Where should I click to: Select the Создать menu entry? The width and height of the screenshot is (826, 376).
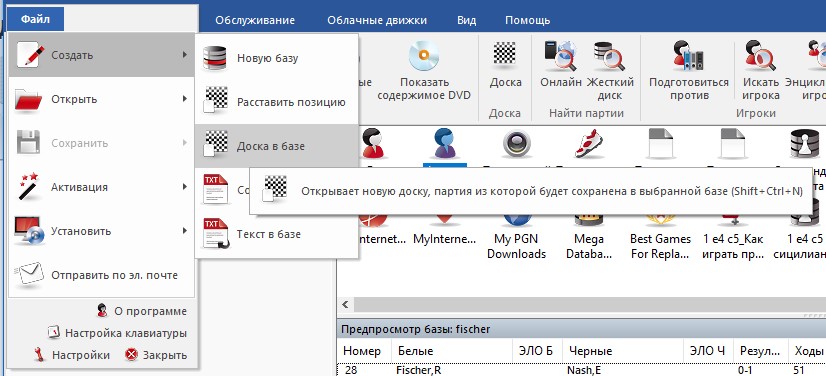[x=102, y=55]
